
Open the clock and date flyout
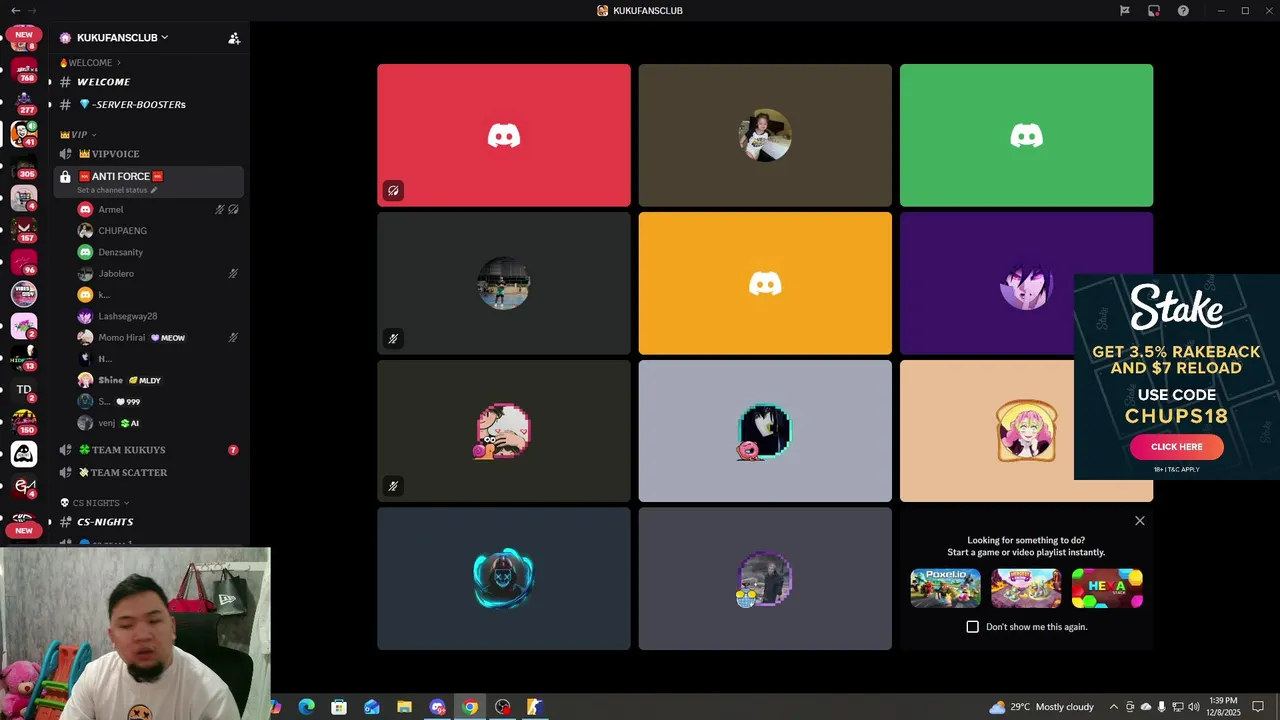click(1224, 707)
